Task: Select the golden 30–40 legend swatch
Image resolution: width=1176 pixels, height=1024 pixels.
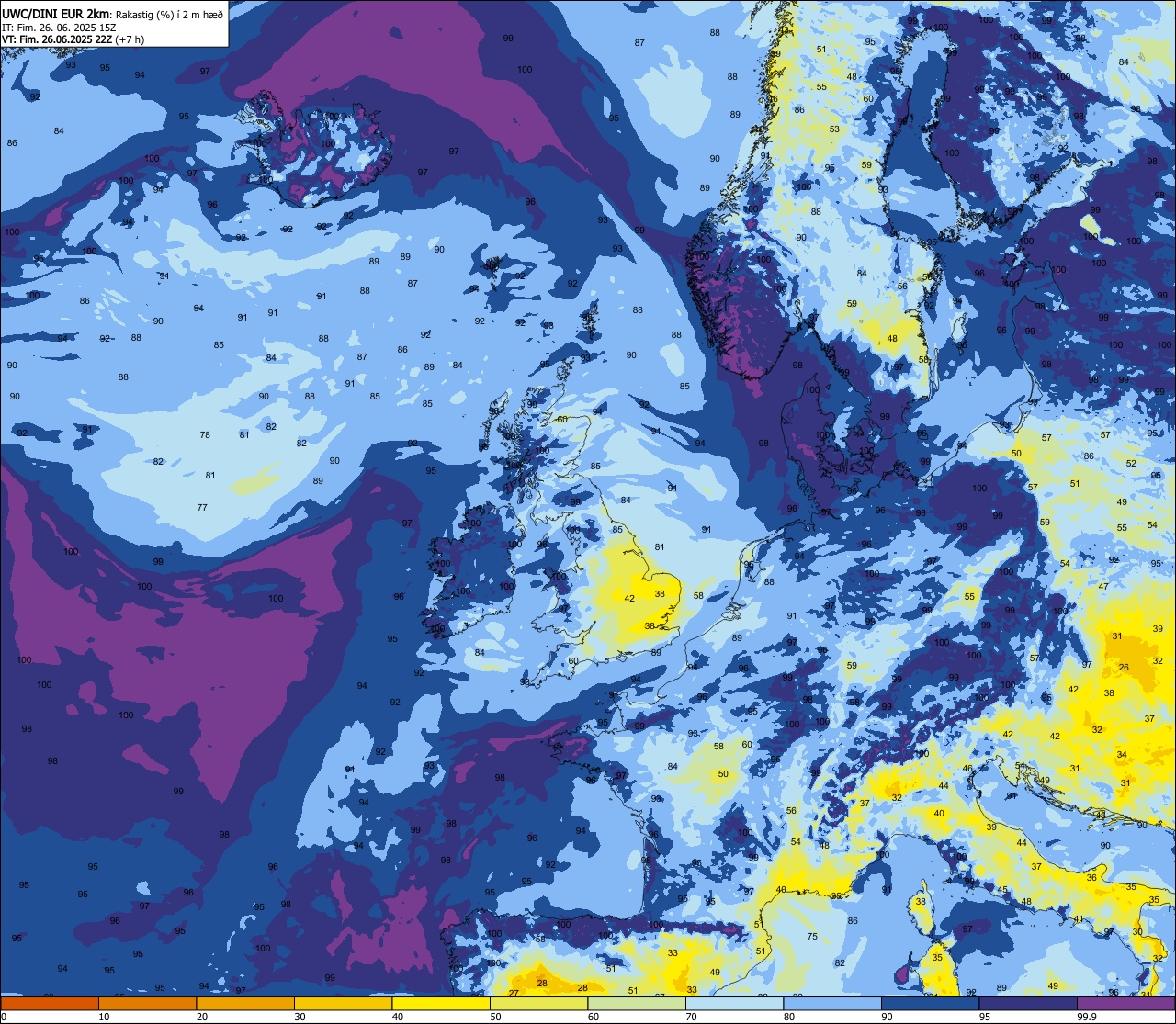Action: (x=343, y=1003)
